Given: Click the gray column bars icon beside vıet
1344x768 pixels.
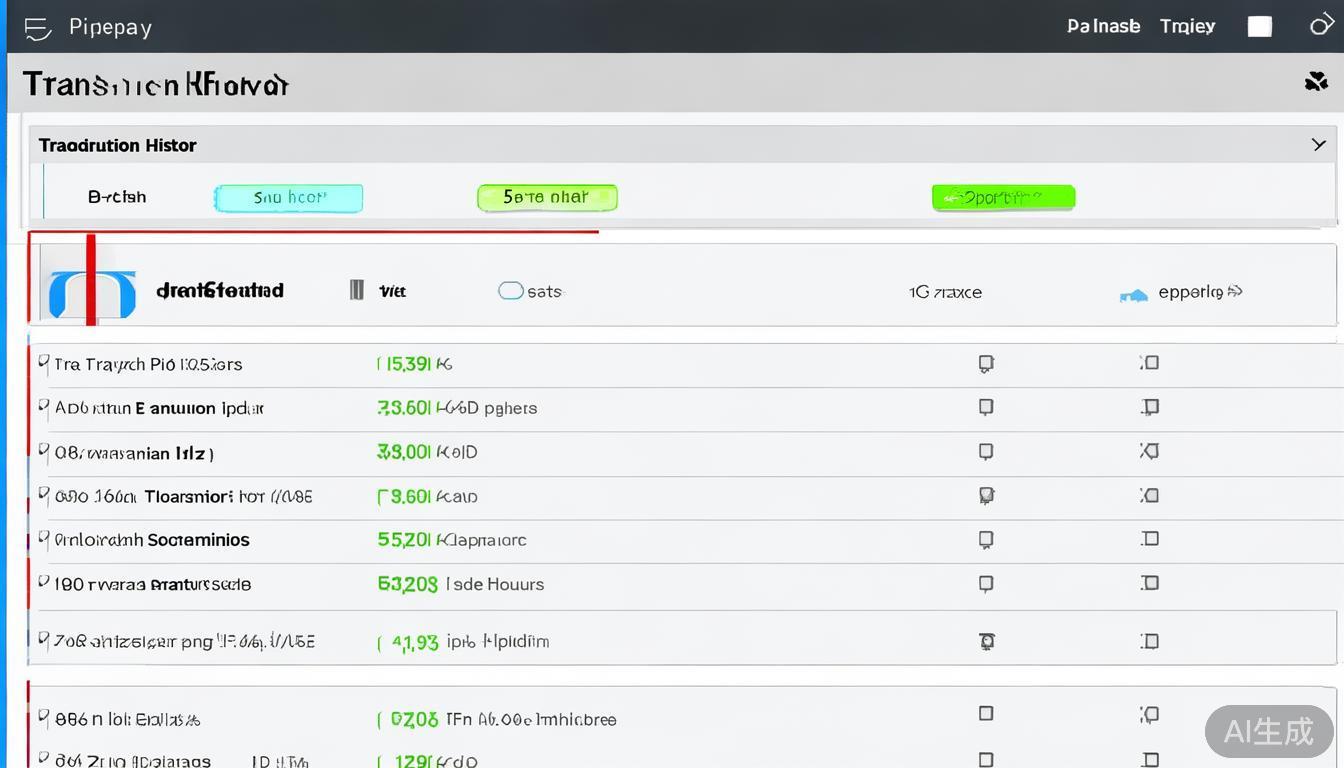Looking at the screenshot, I should tap(356, 291).
